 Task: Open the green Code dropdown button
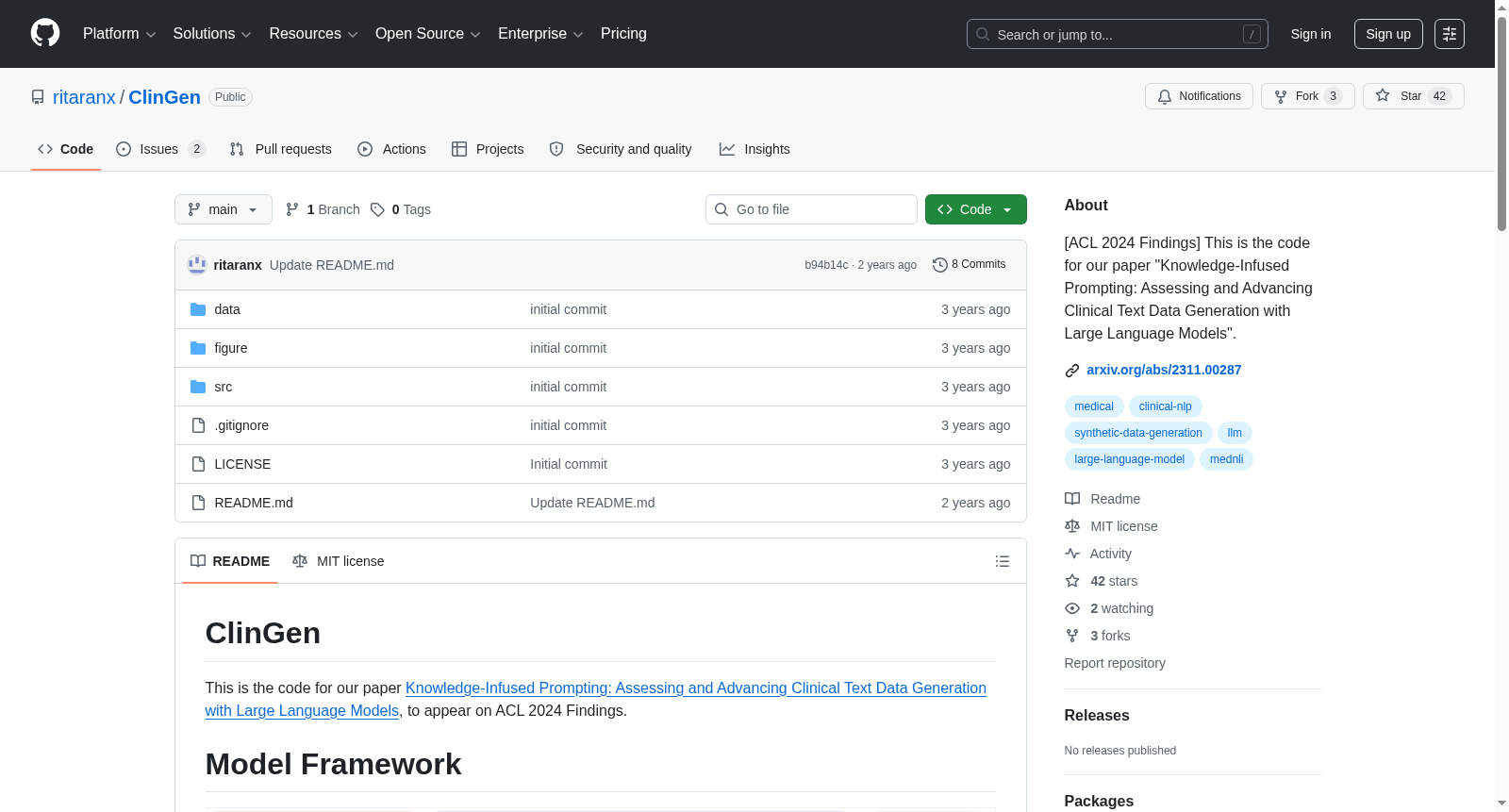pyautogui.click(x=975, y=209)
